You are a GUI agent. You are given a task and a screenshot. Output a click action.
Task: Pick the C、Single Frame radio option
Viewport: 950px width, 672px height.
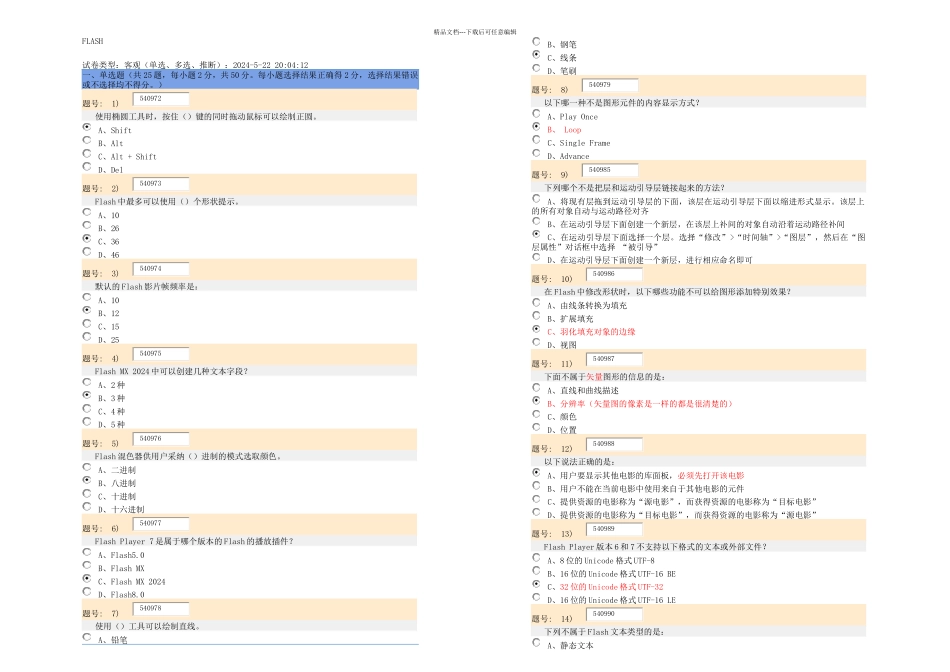point(536,139)
